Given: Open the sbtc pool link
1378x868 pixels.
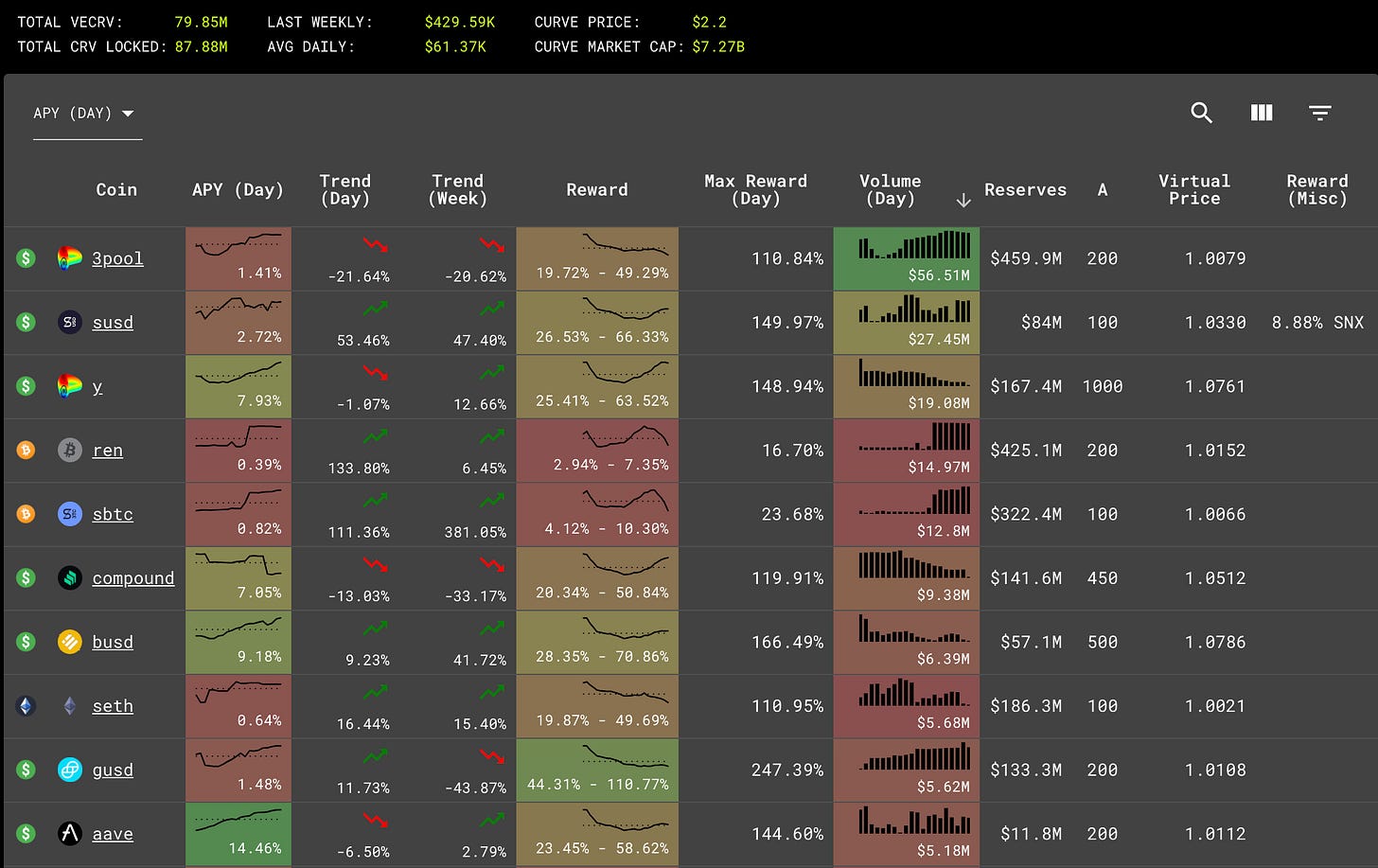Looking at the screenshot, I should pyautogui.click(x=113, y=514).
